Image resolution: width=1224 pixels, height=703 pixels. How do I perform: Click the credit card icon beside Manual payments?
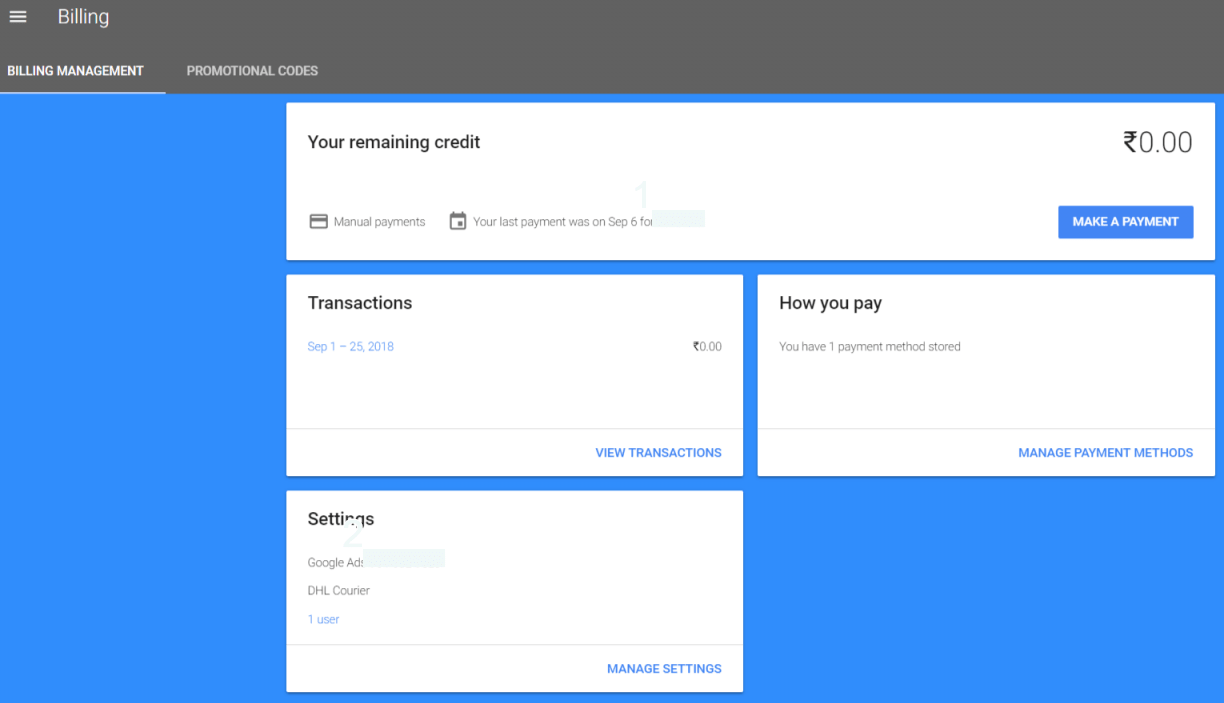click(318, 221)
